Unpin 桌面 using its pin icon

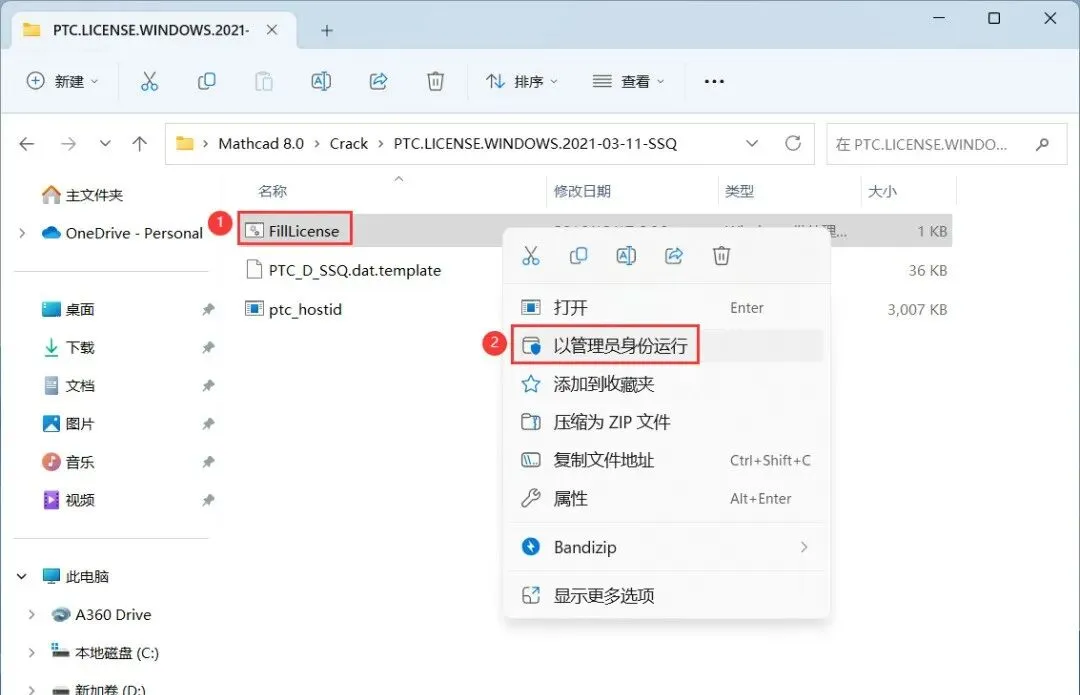[208, 309]
